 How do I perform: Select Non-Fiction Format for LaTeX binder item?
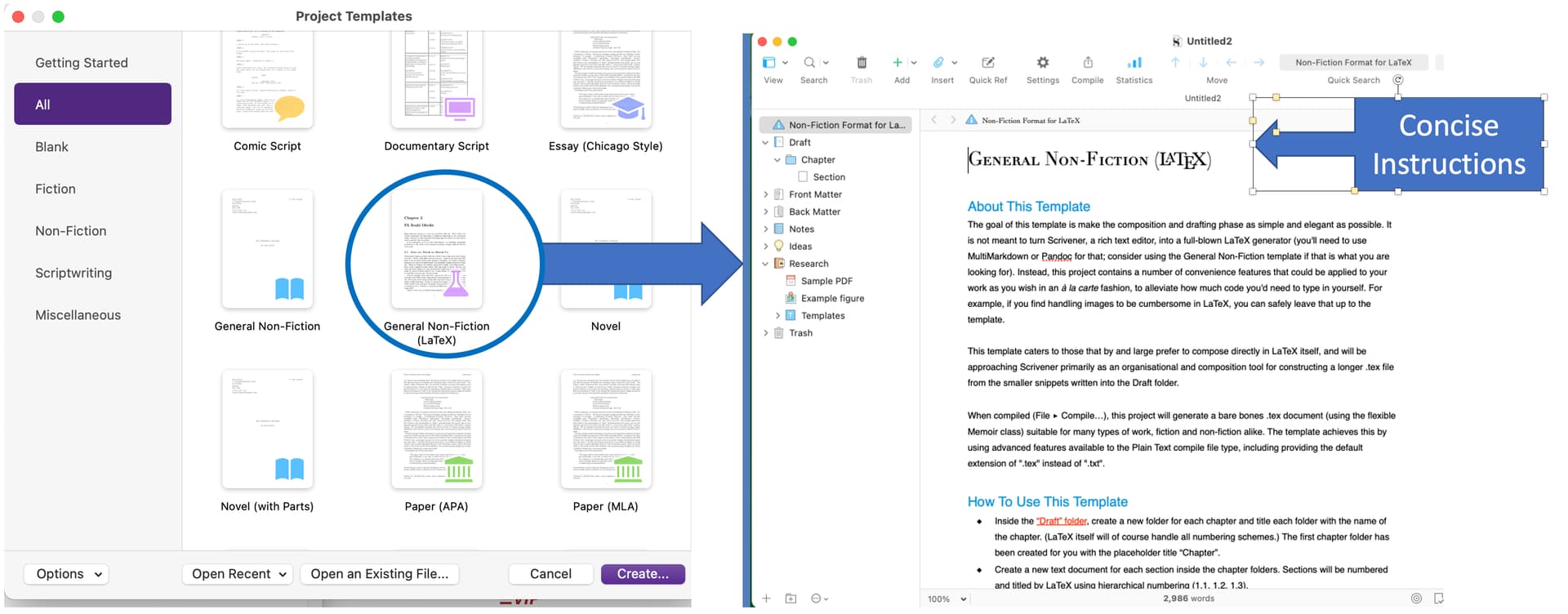835,125
